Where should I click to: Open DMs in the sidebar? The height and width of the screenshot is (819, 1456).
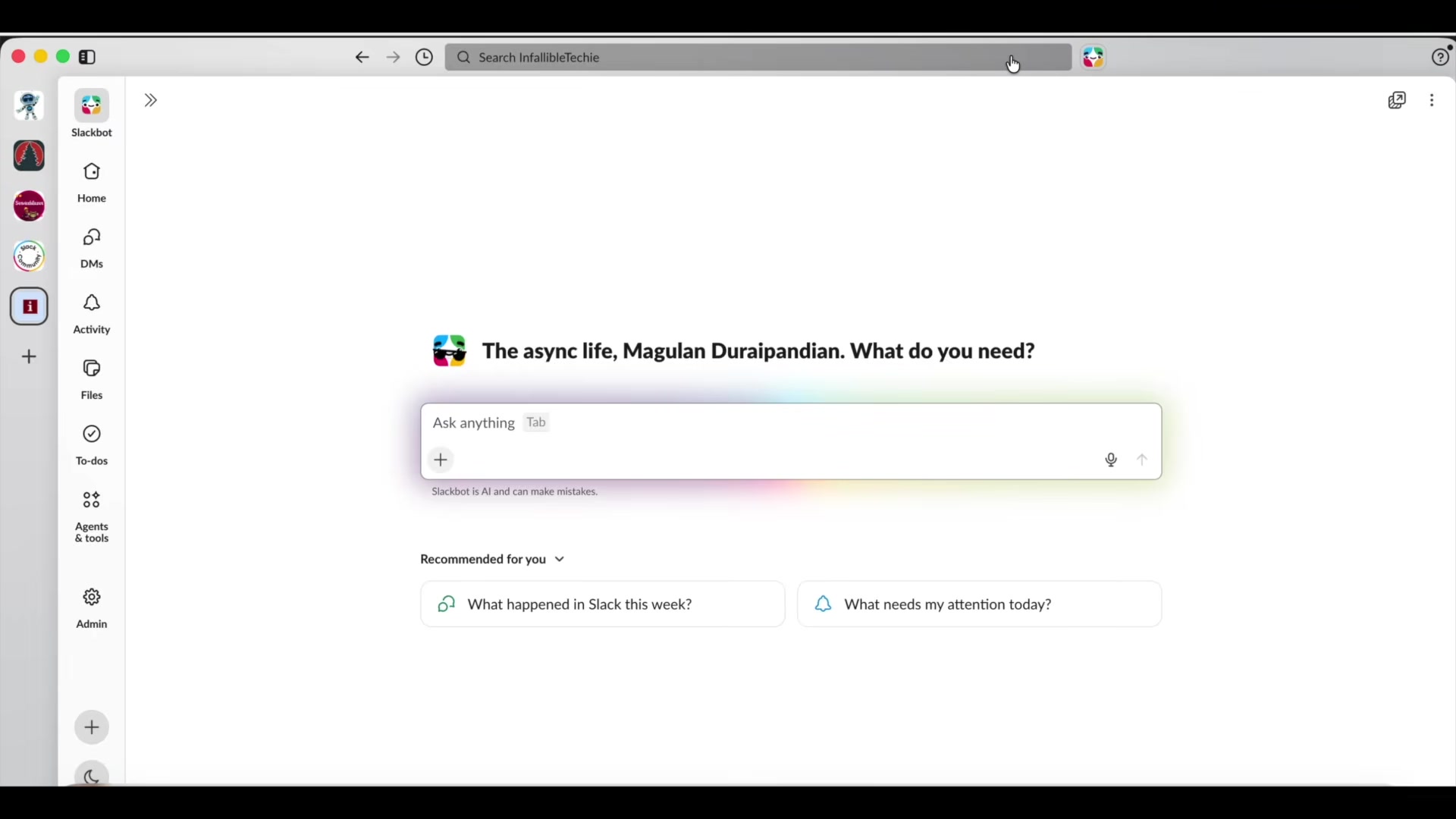pyautogui.click(x=92, y=248)
